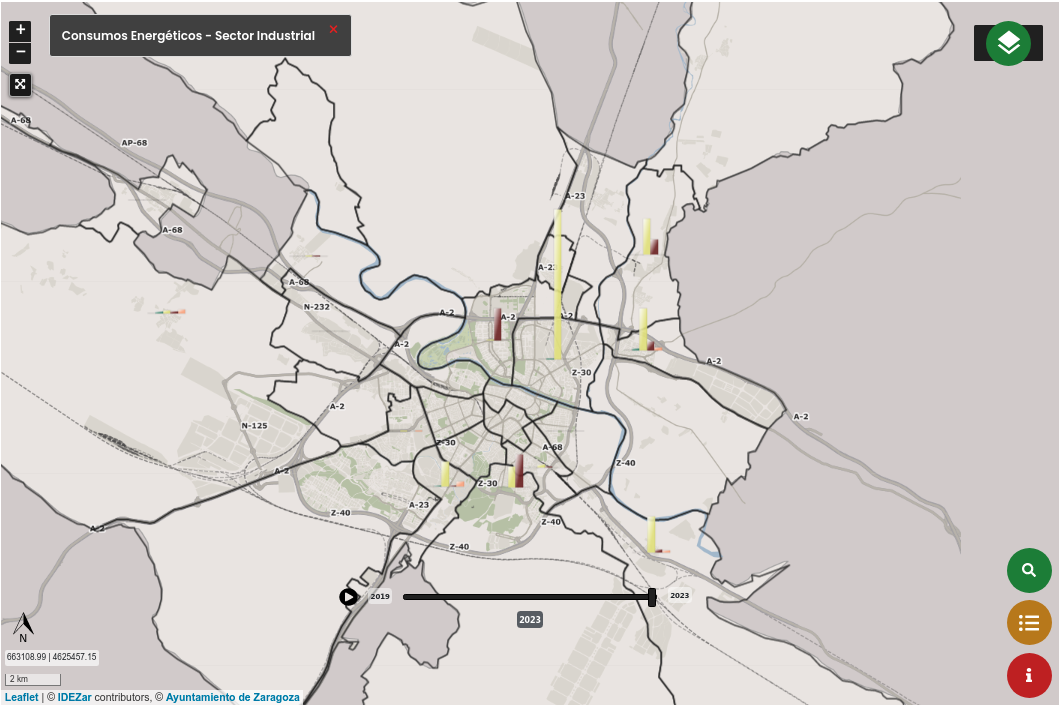Click the time slider handle at 2023
This screenshot has height=706, width=1060.
click(x=652, y=596)
